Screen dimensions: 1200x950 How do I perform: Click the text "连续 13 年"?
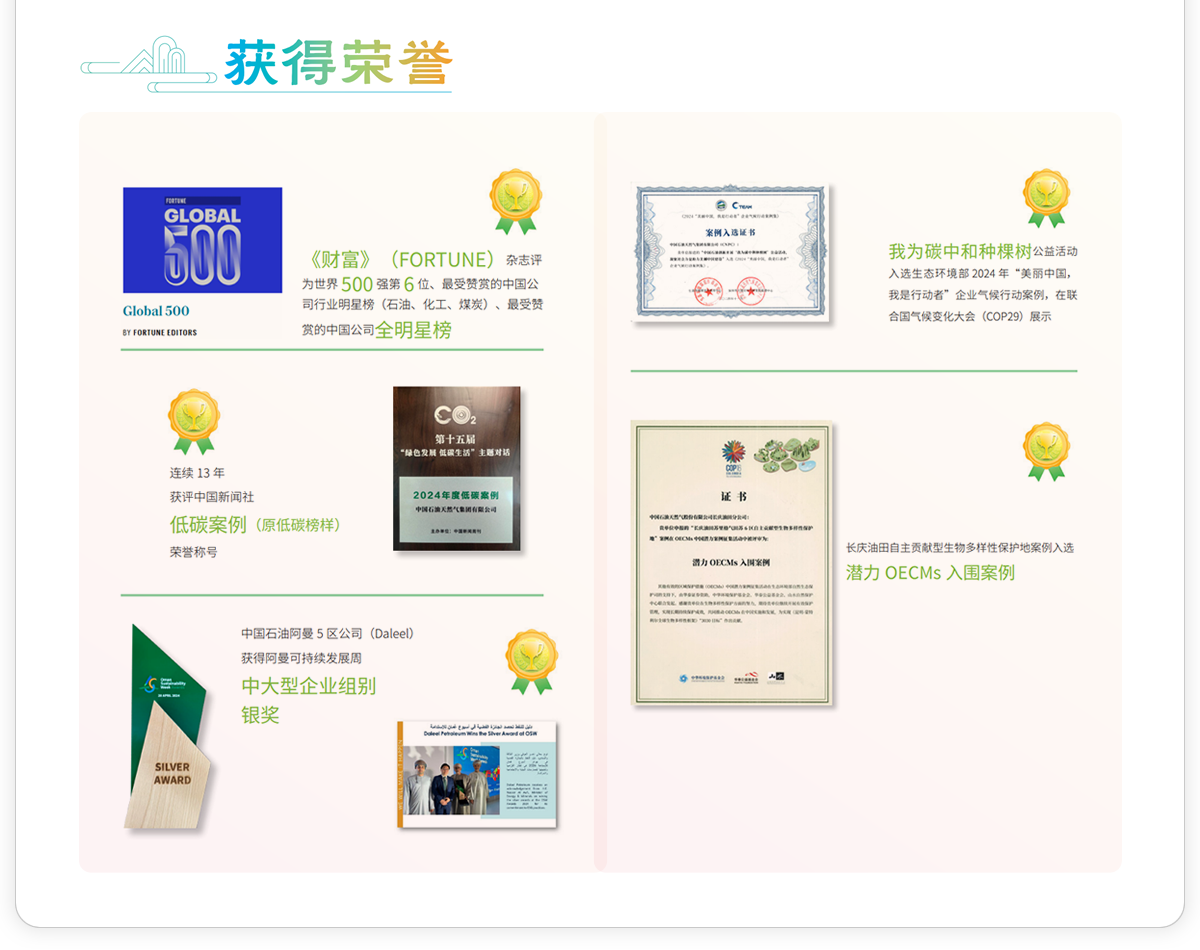coord(197,473)
